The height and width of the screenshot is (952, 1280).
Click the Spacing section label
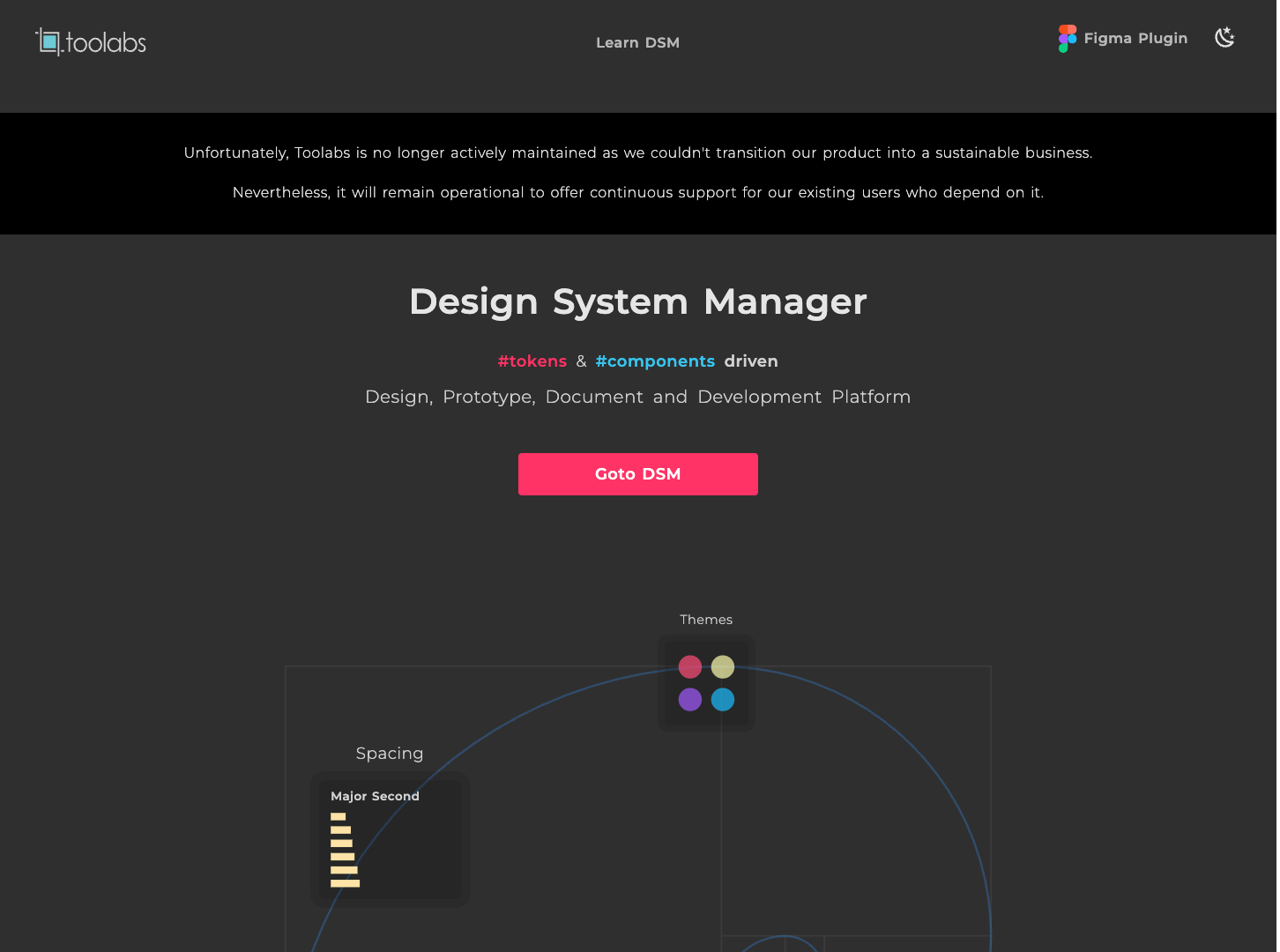click(389, 754)
